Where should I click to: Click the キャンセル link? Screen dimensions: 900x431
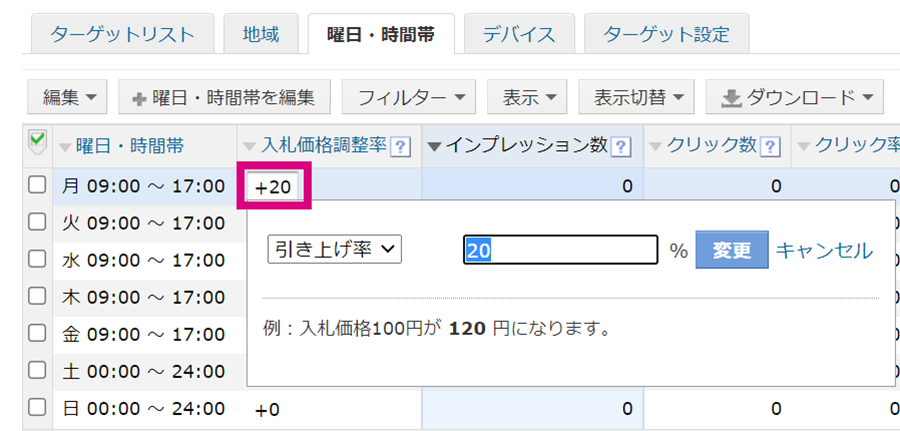click(824, 250)
